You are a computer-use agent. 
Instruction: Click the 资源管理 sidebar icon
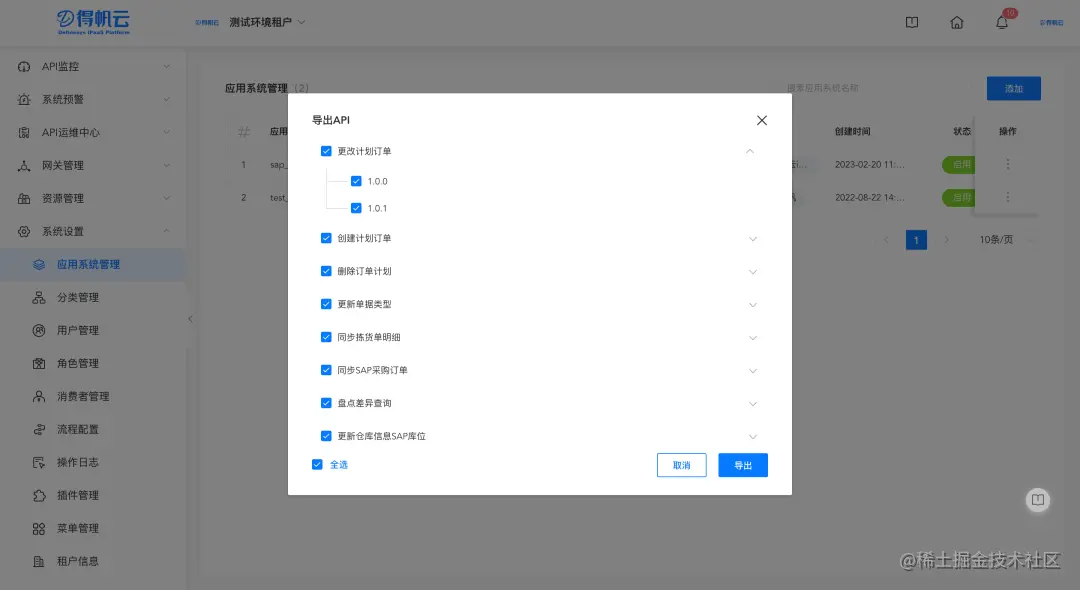coord(24,199)
